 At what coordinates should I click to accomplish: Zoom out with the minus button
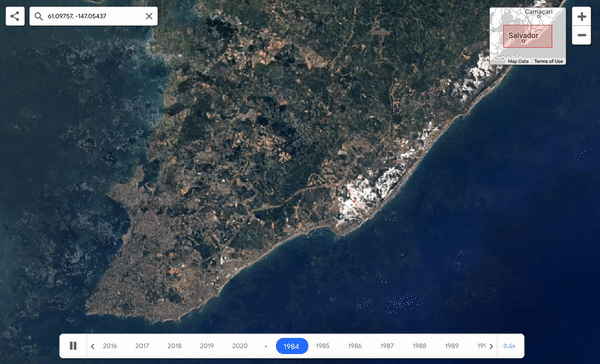[x=582, y=35]
